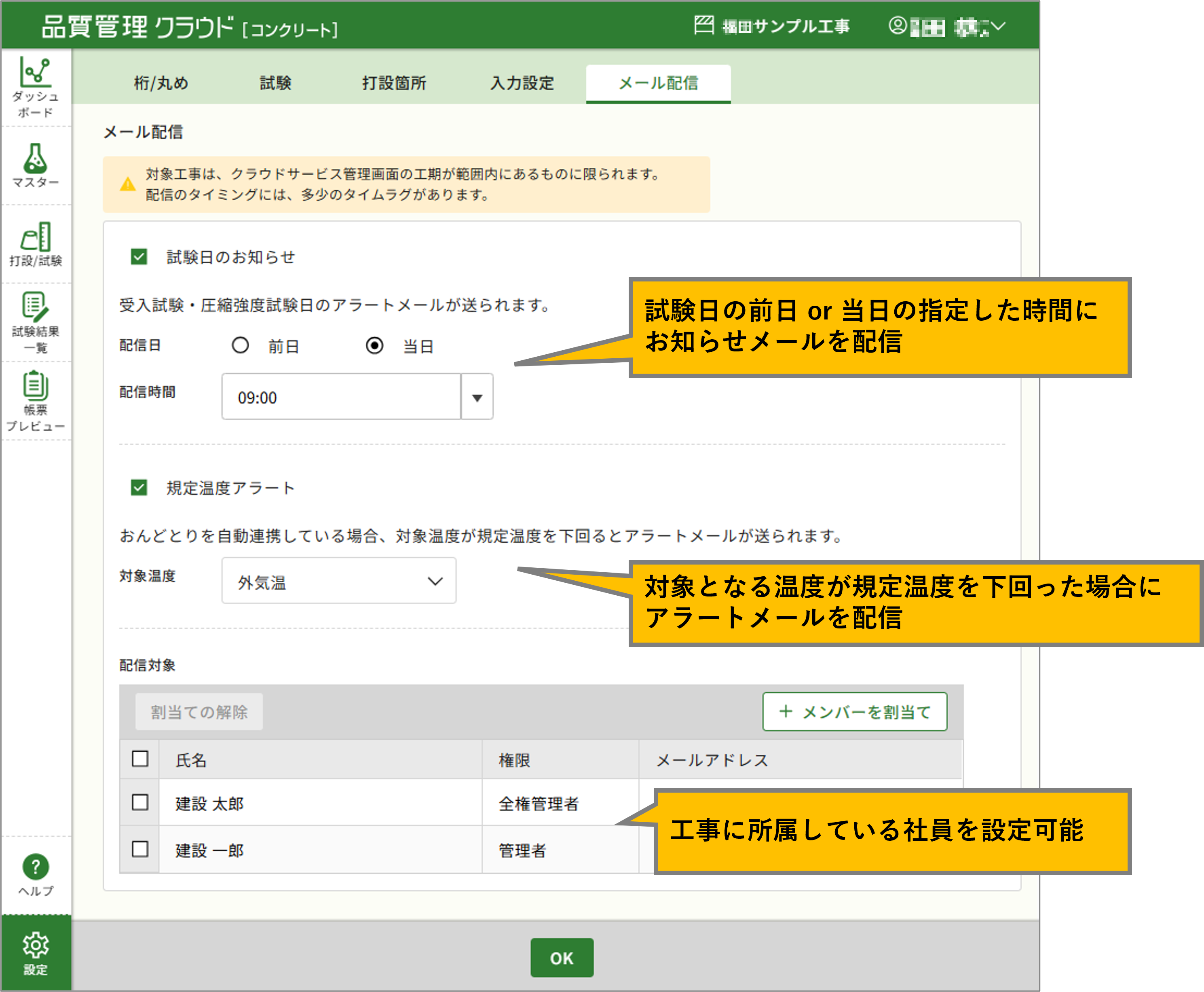1204x992 pixels.
Task: Uncheck the 試験日のお知らせ checkbox
Action: [139, 256]
